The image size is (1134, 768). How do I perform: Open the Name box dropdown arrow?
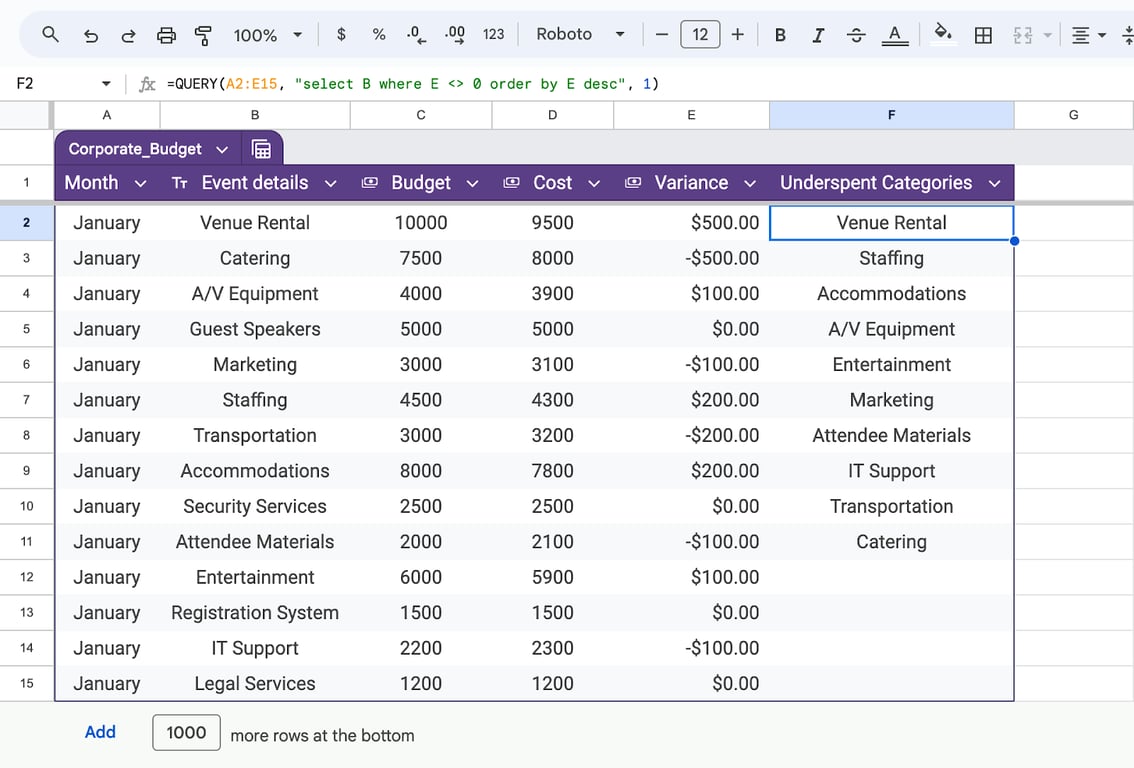click(x=106, y=84)
